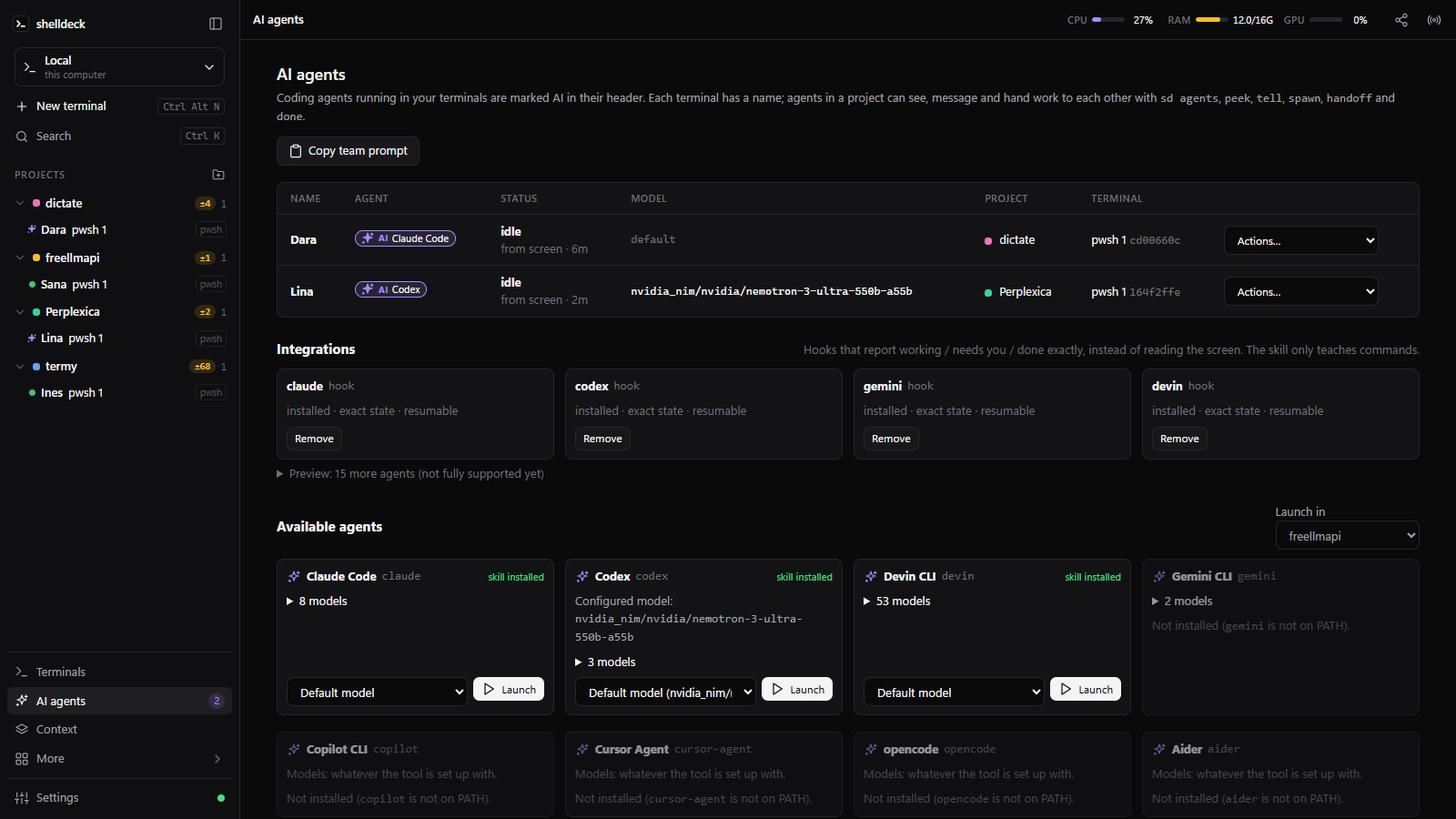Expand Devin CLI 53 models list

coord(896,602)
